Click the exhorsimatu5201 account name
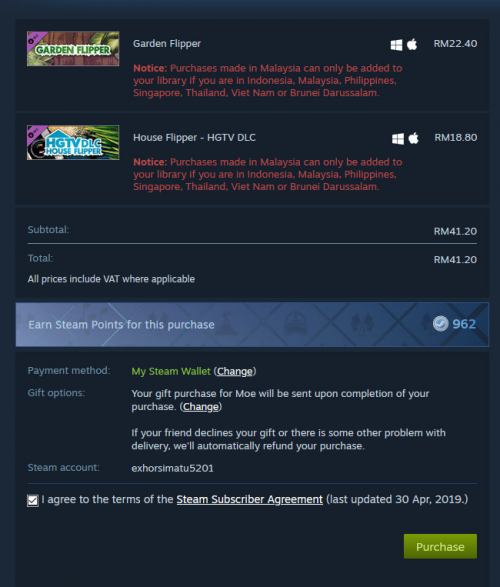This screenshot has width=500, height=587. [x=173, y=468]
